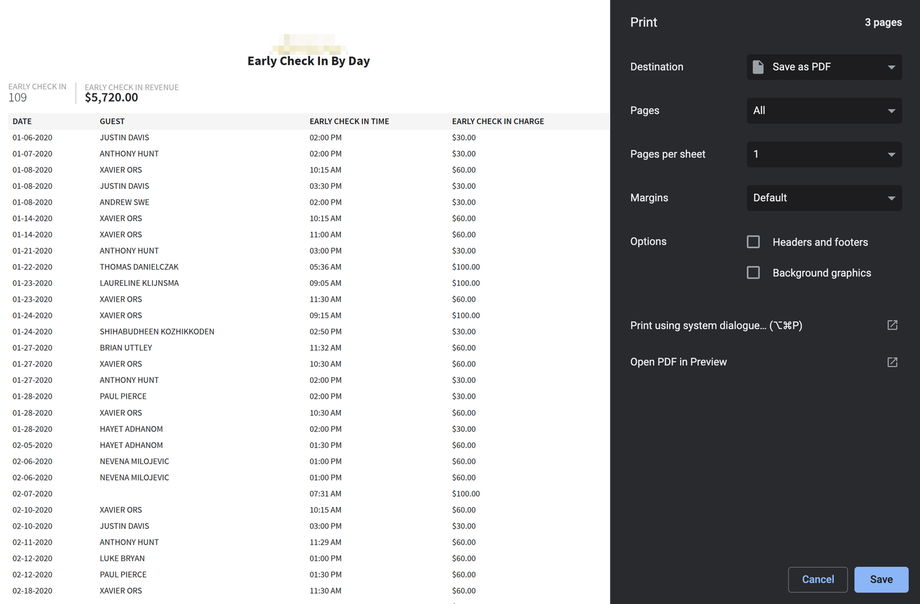
Task: Click the 03:30 PM check in time
Action: tap(325, 186)
